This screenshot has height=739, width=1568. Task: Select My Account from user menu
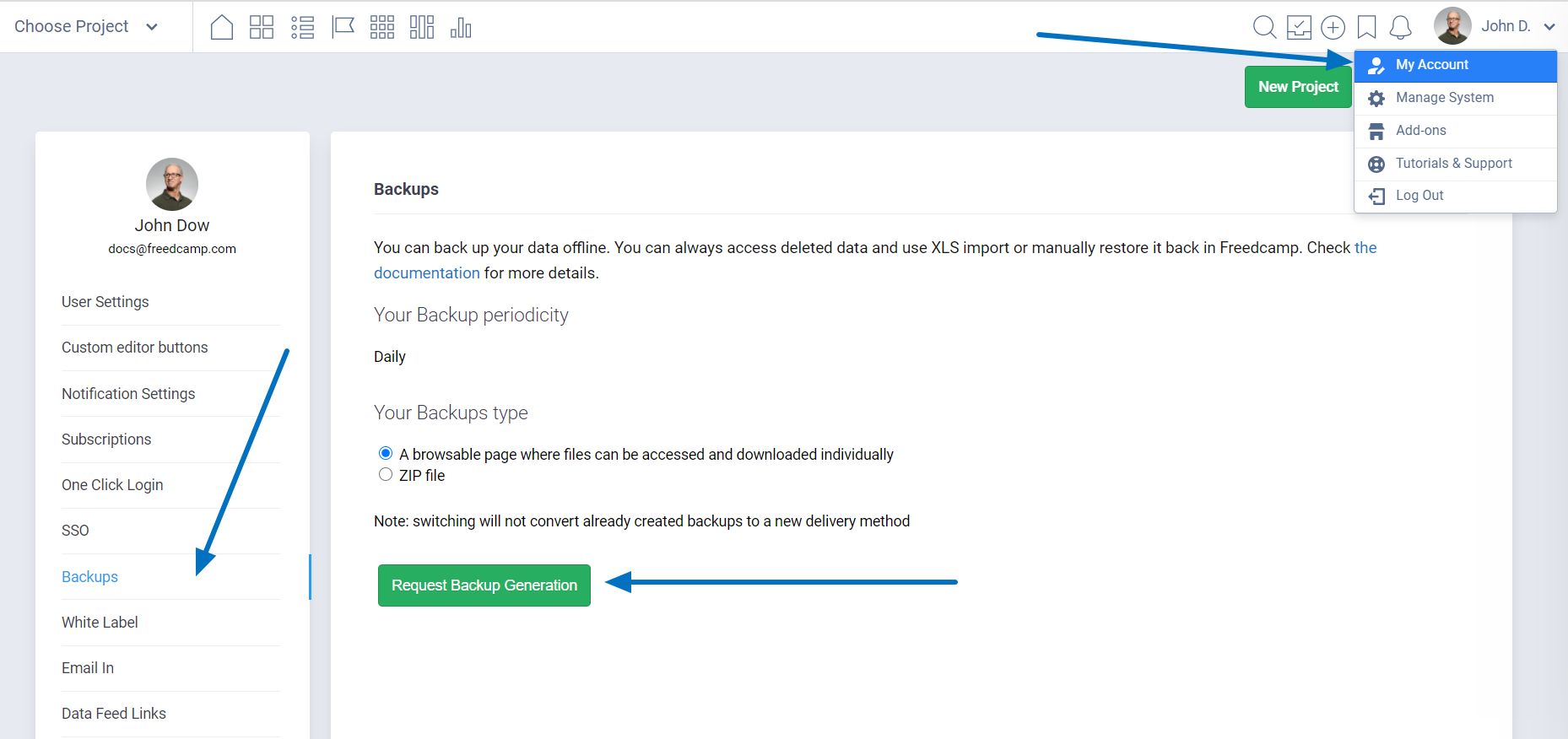[1431, 65]
